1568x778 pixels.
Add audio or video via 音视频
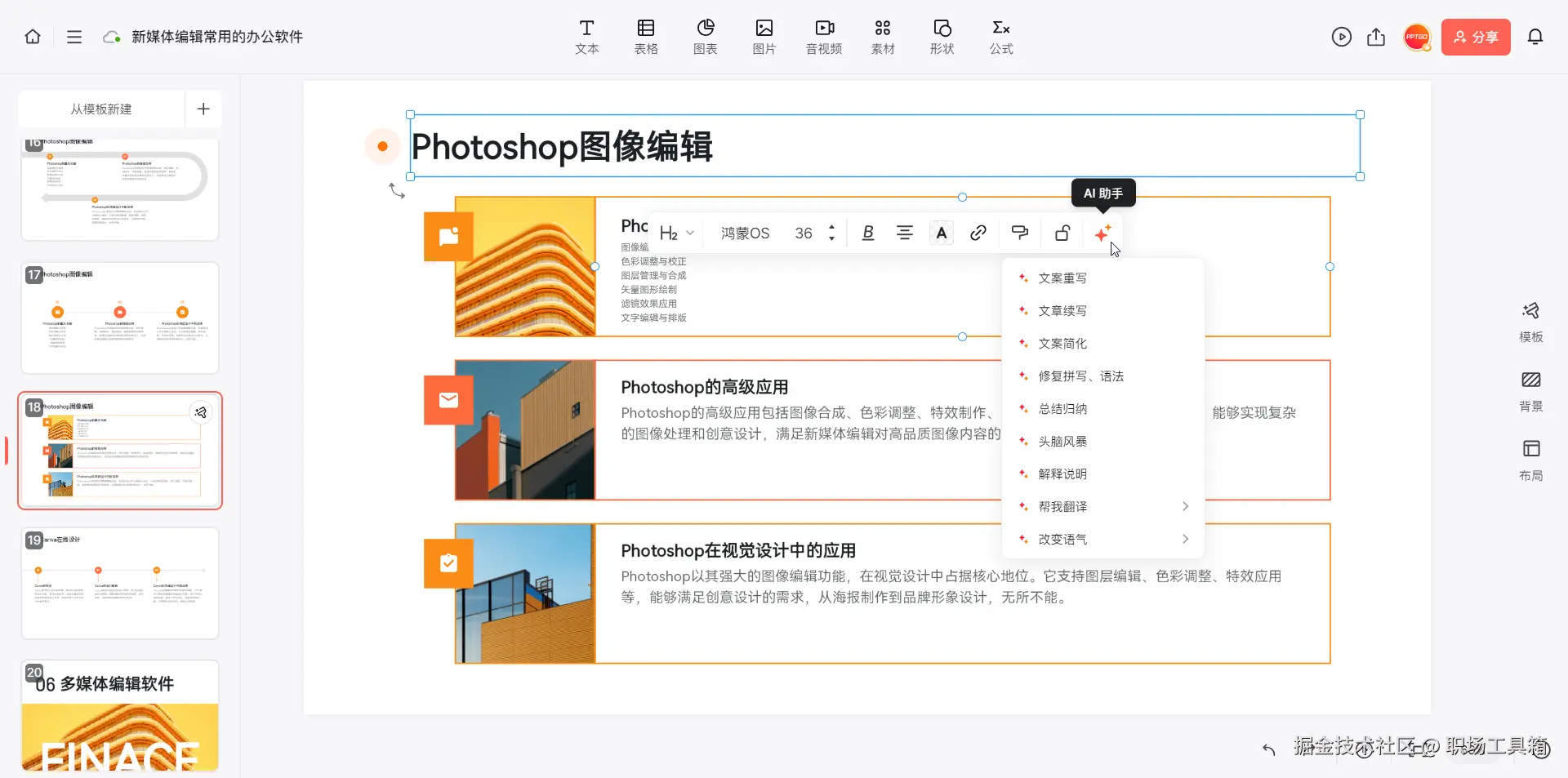pos(824,37)
